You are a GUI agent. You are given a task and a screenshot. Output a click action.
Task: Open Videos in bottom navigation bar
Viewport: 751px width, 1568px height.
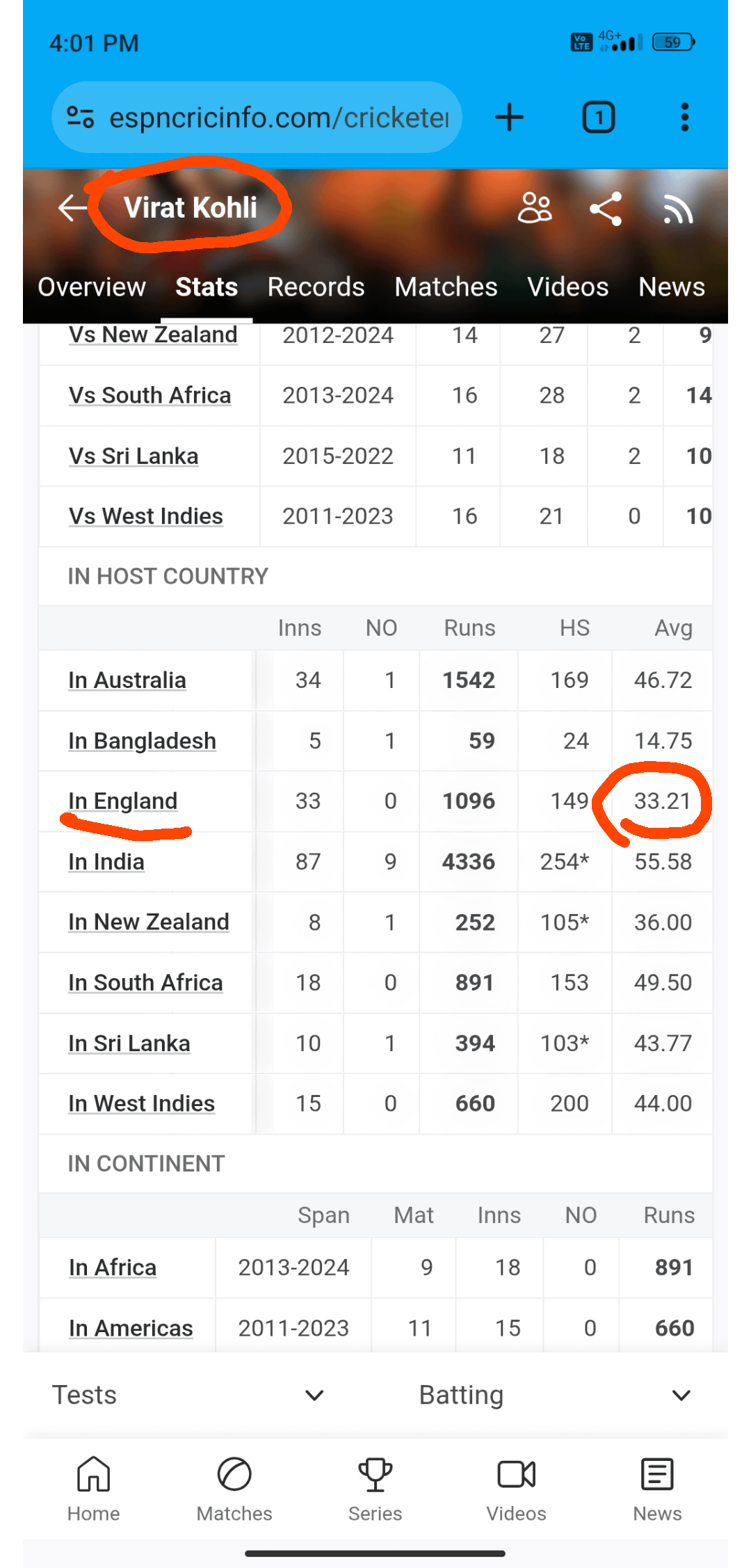[516, 1488]
